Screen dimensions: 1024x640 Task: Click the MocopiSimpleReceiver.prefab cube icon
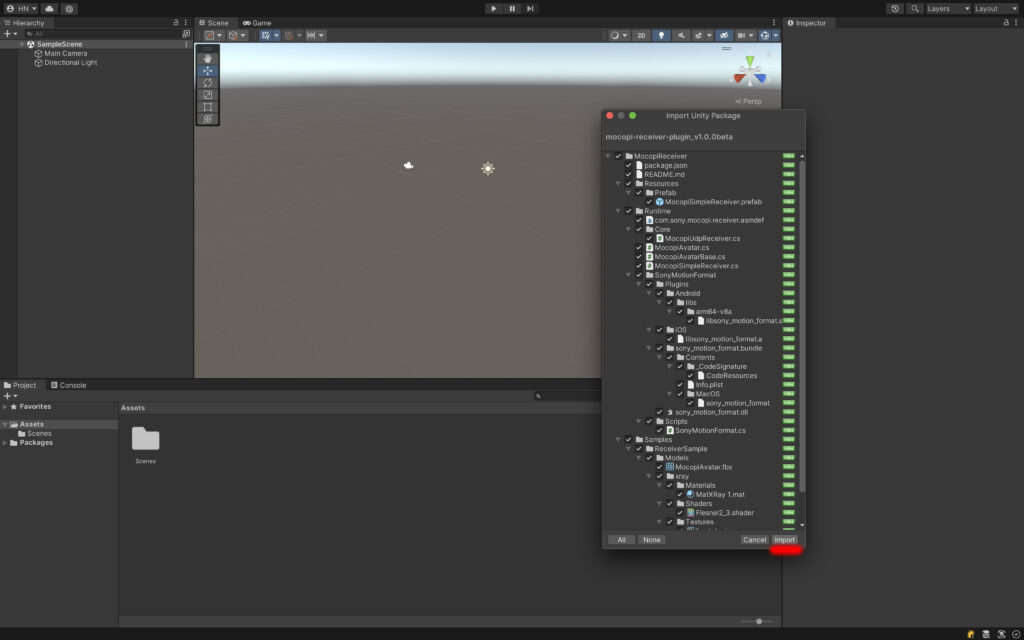tap(660, 202)
